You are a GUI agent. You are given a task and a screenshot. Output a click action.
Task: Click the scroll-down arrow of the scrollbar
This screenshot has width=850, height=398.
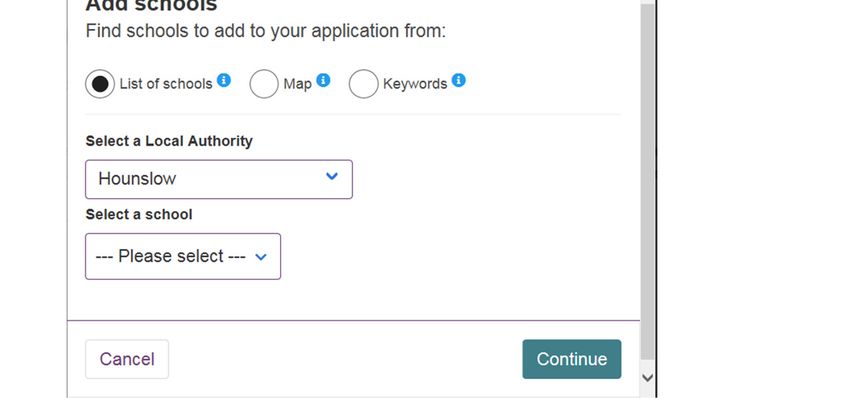coord(647,378)
